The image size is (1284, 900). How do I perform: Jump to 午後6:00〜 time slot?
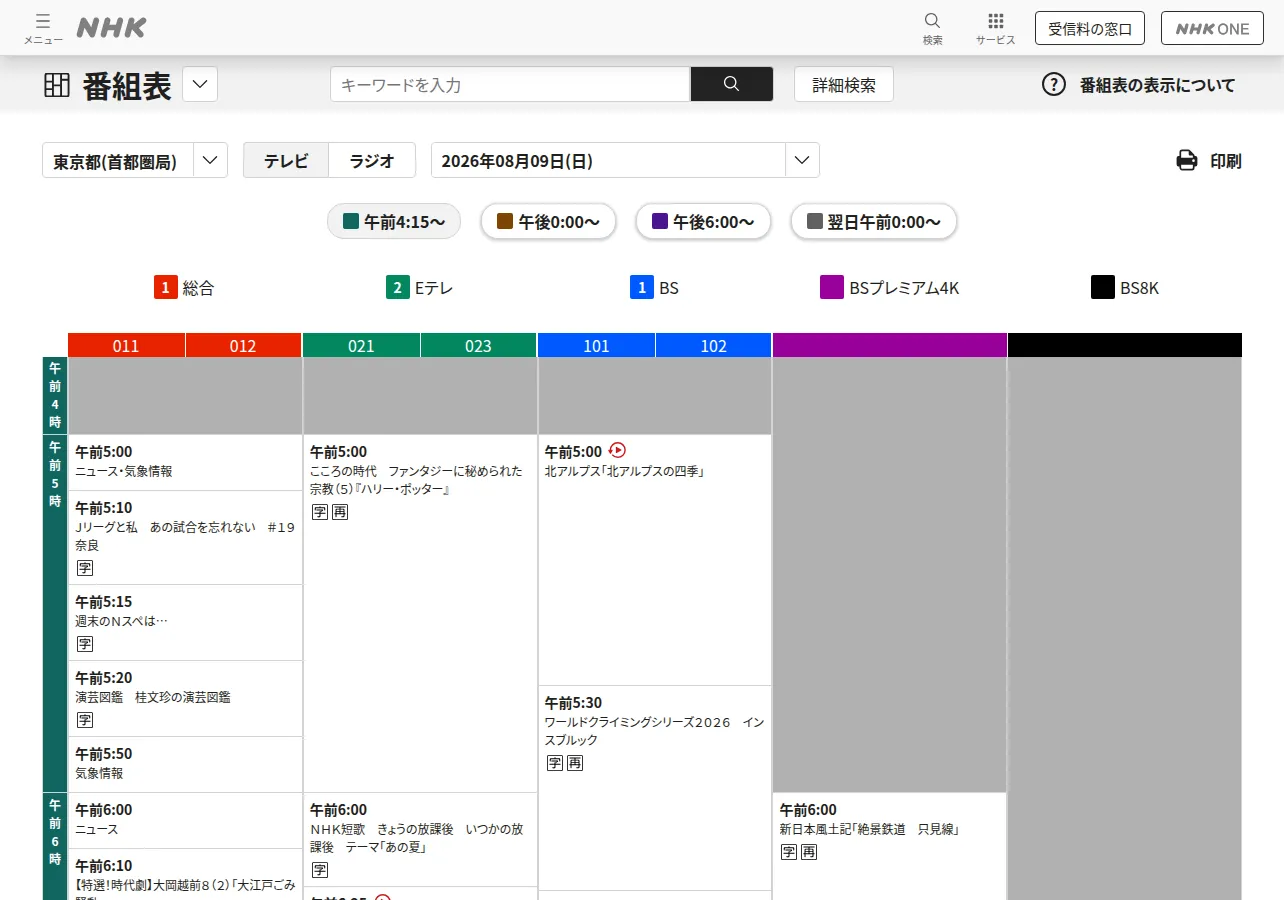(x=703, y=221)
